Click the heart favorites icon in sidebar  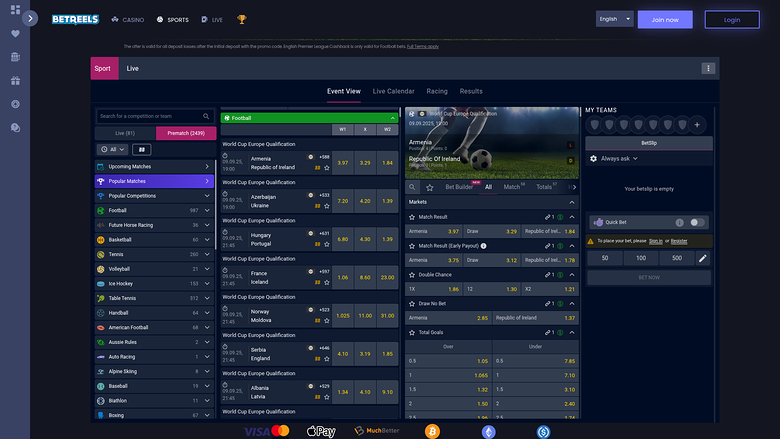tap(15, 33)
